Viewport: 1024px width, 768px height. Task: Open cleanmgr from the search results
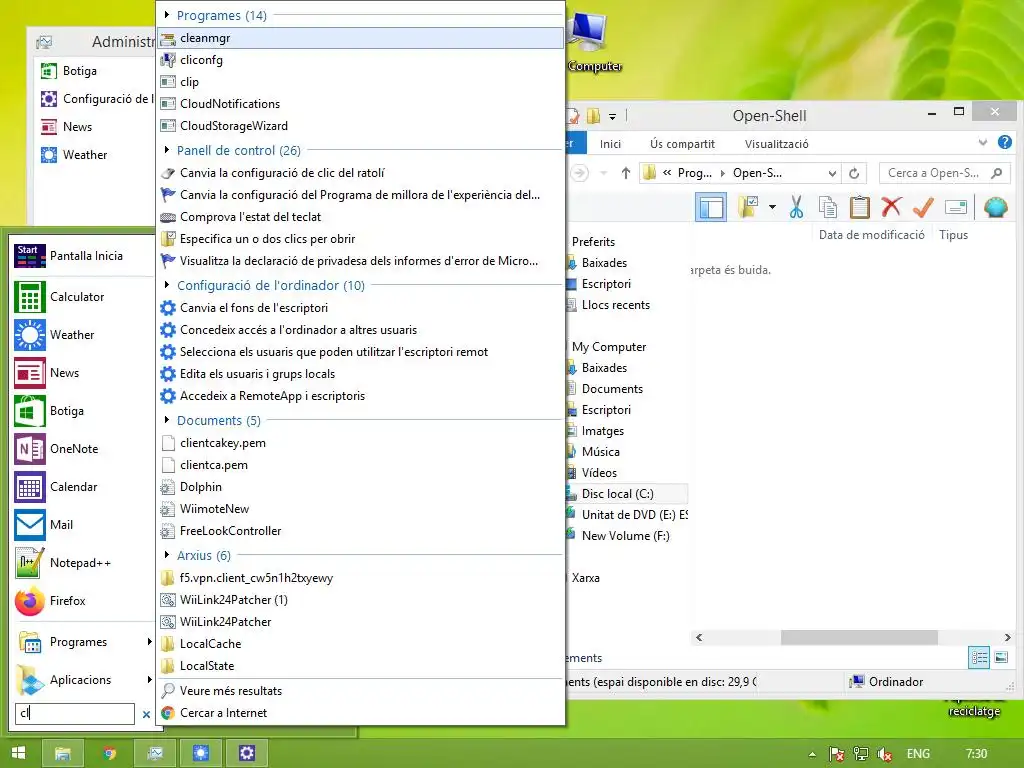tap(360, 38)
